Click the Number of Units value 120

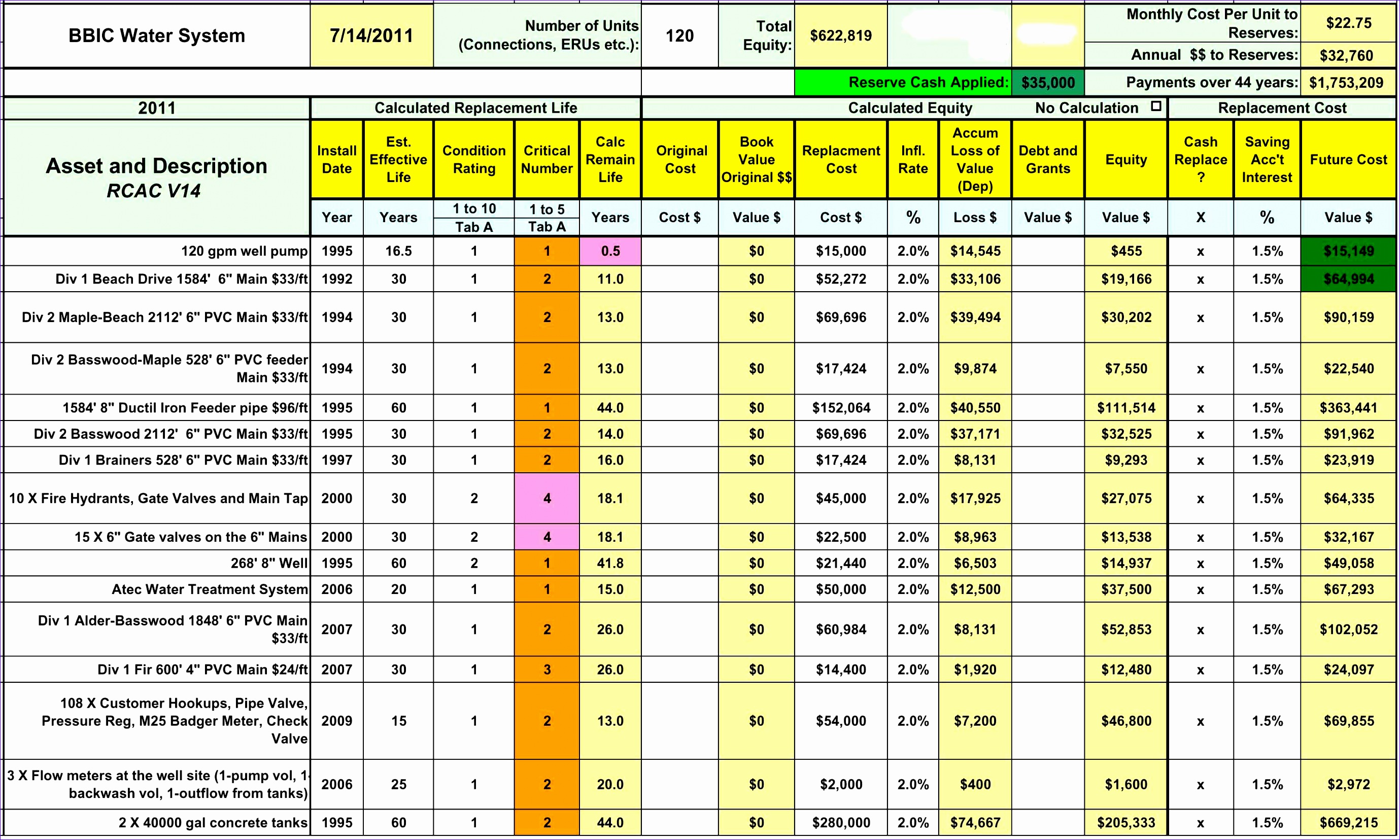679,35
